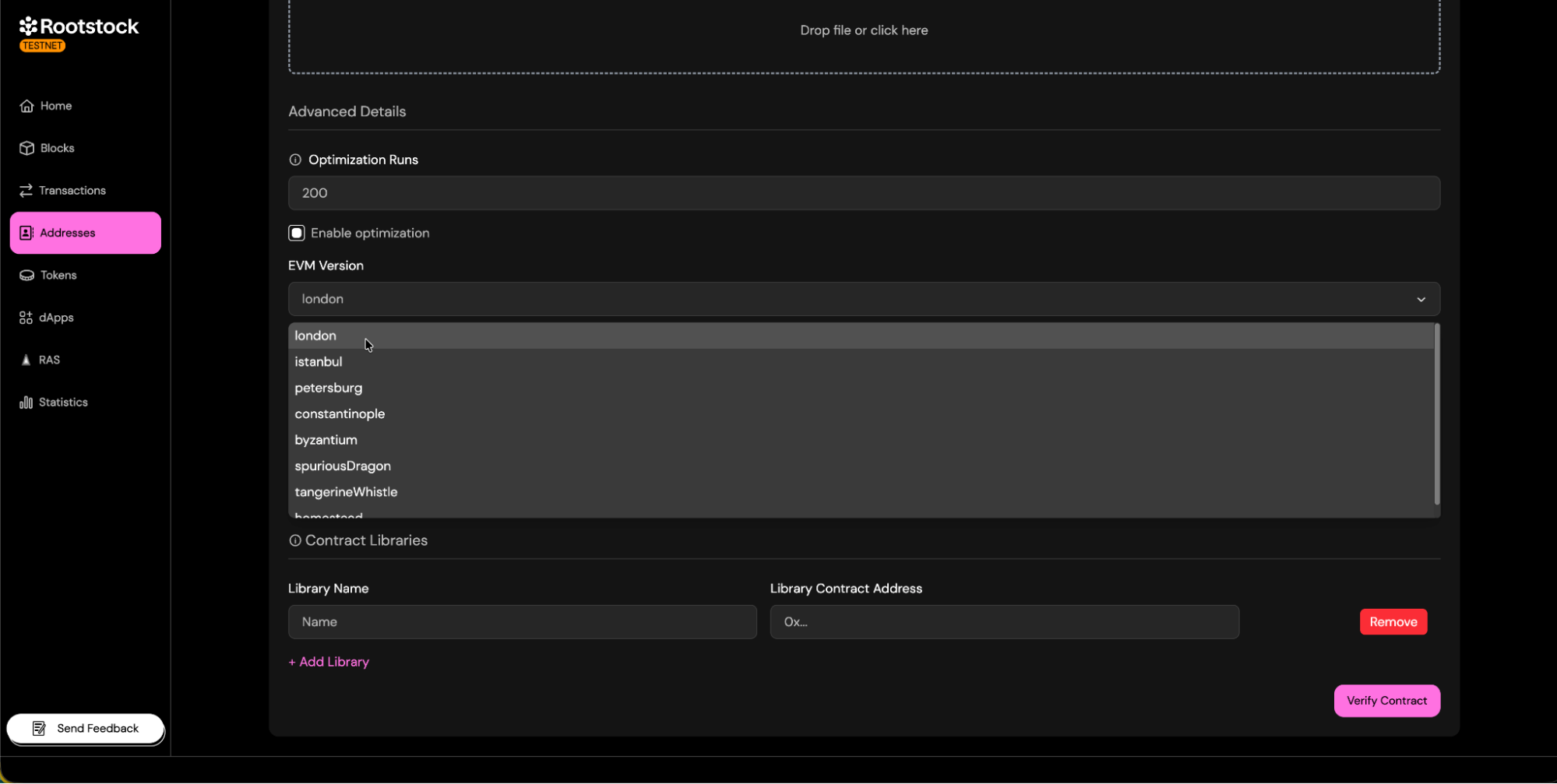1557x784 pixels.
Task: Go to the RAS sidebar section
Action: [x=49, y=360]
